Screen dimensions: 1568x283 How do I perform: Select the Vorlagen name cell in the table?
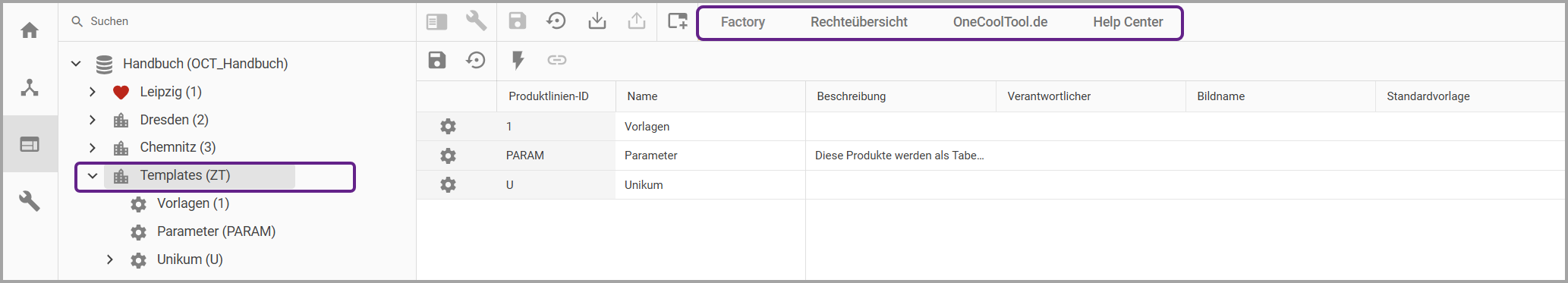pyautogui.click(x=710, y=127)
